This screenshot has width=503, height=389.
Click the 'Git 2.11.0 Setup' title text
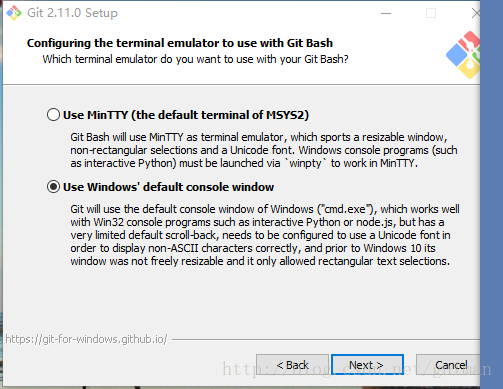click(x=72, y=13)
